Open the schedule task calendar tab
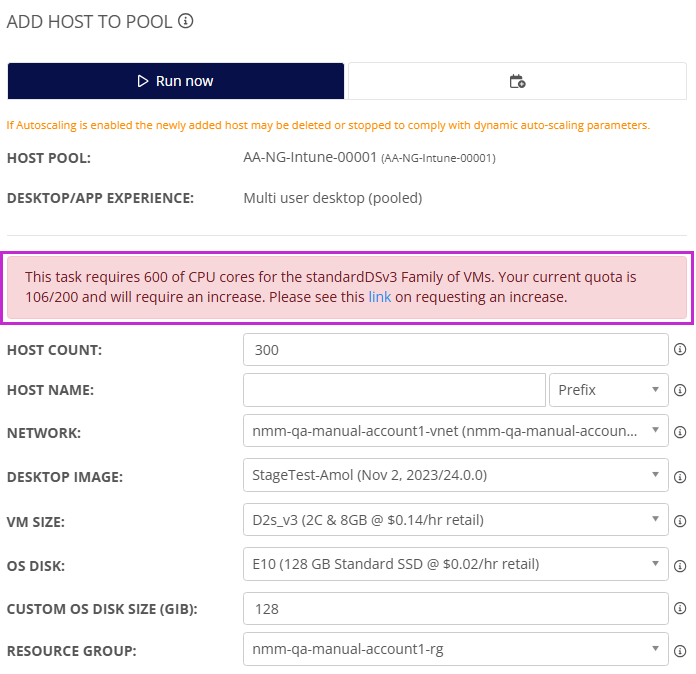Image resolution: width=696 pixels, height=674 pixels. point(517,81)
